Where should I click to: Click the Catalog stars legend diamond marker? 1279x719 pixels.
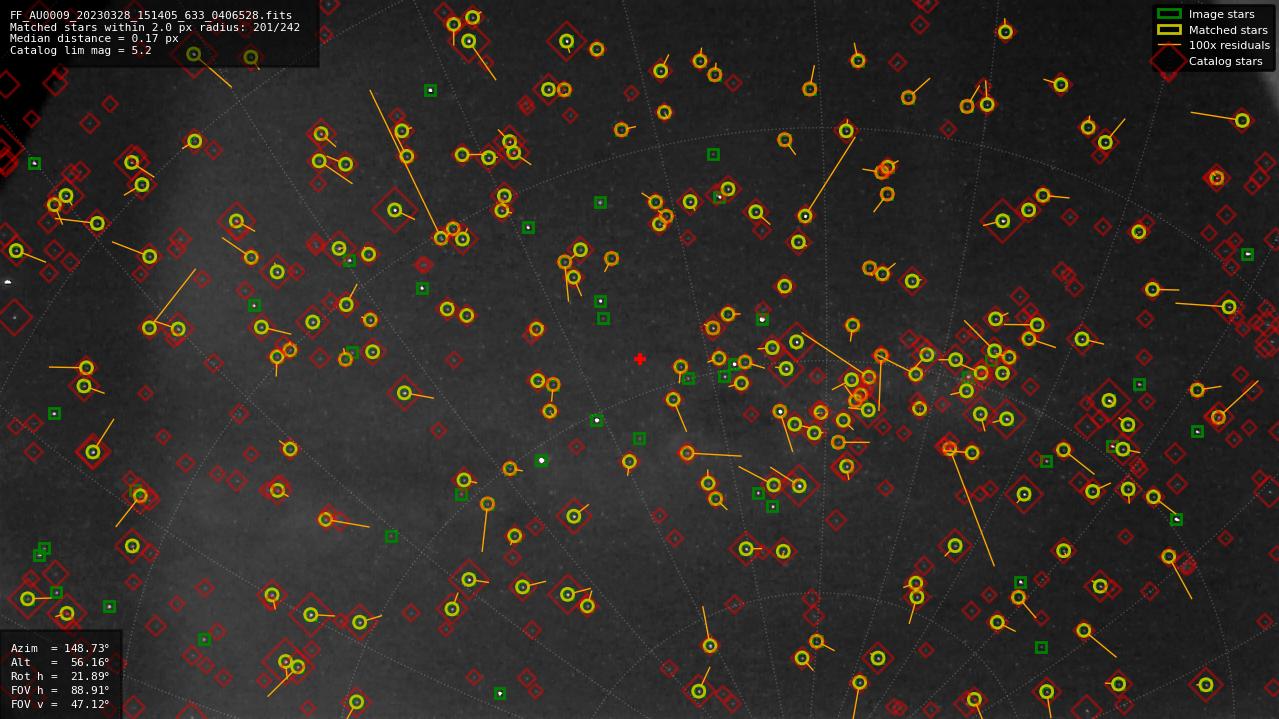click(1169, 61)
